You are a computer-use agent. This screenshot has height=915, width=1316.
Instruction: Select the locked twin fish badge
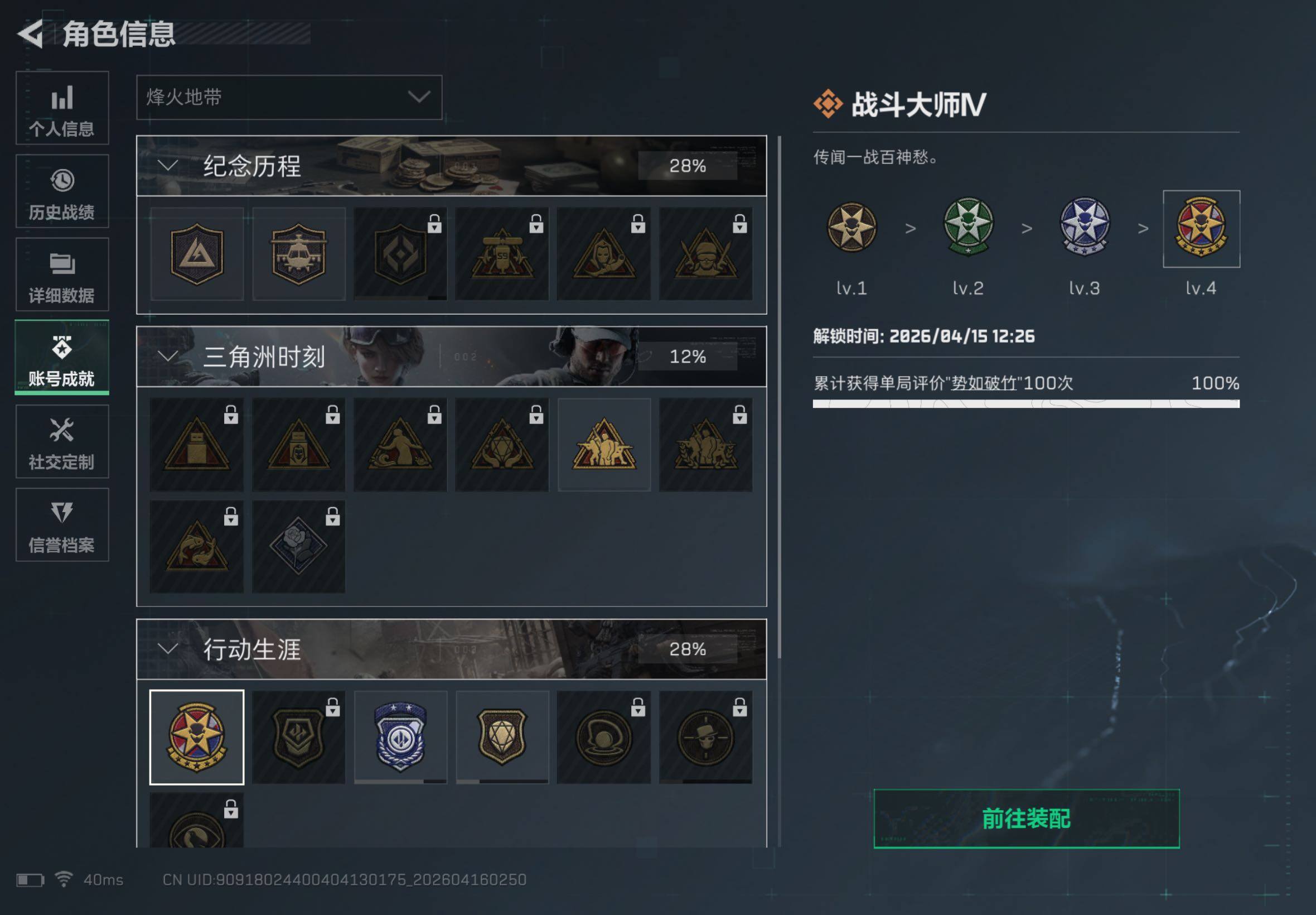pos(196,547)
